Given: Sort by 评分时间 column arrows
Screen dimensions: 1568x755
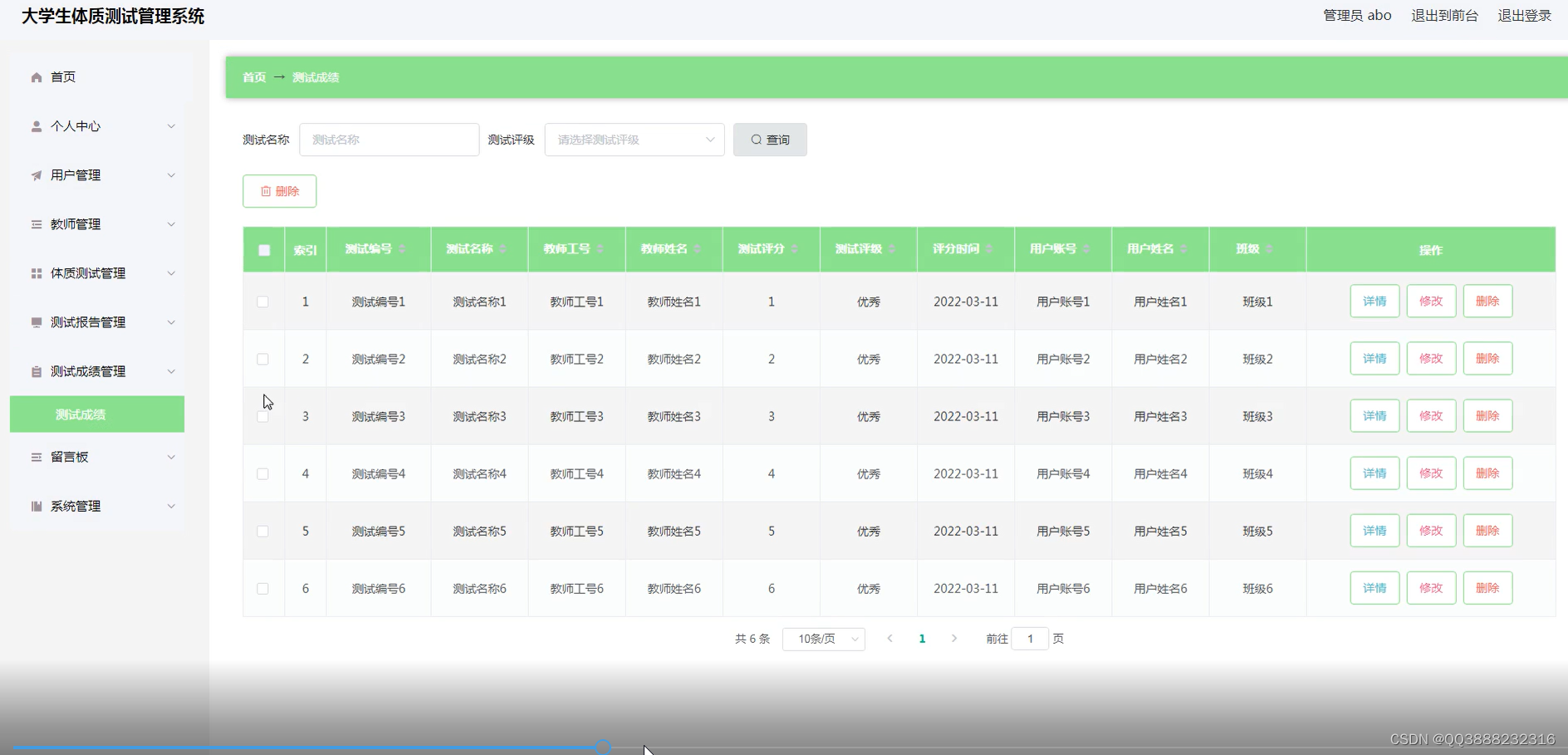Looking at the screenshot, I should pyautogui.click(x=989, y=249).
